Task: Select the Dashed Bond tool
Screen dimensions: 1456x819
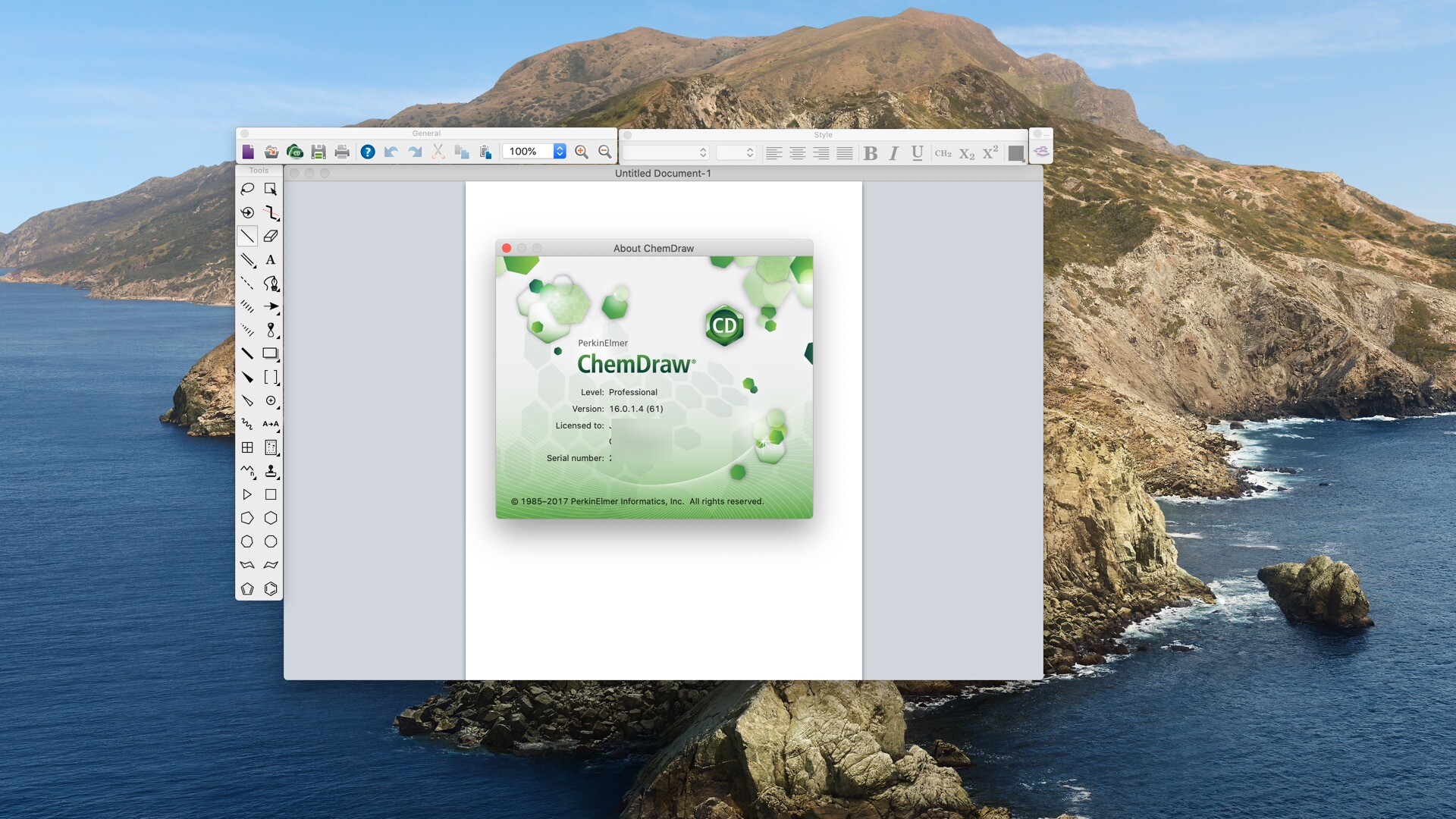Action: (x=247, y=283)
